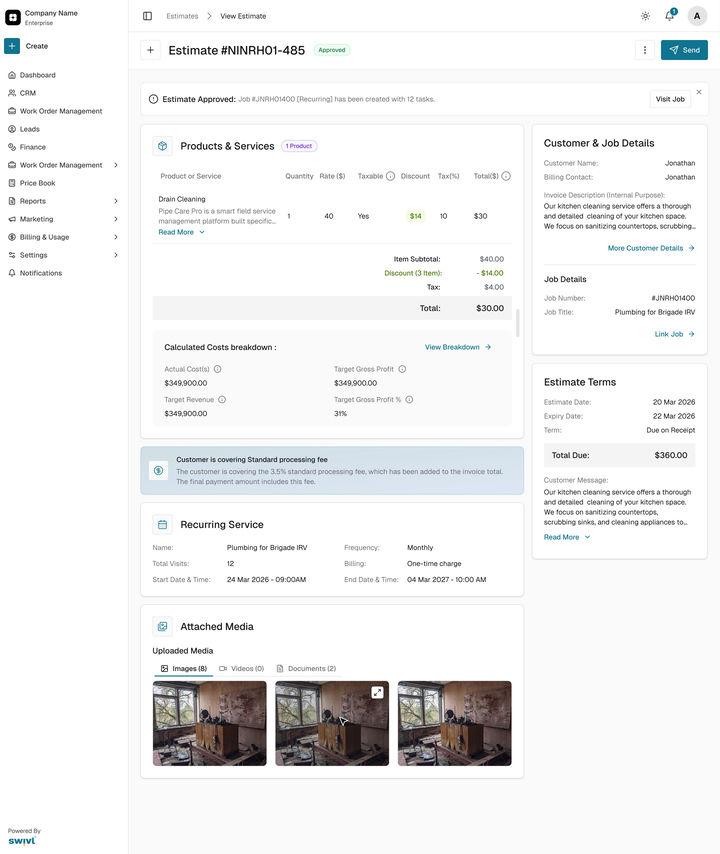
Task: Click the Company Name logo icon
Action: [13, 17]
